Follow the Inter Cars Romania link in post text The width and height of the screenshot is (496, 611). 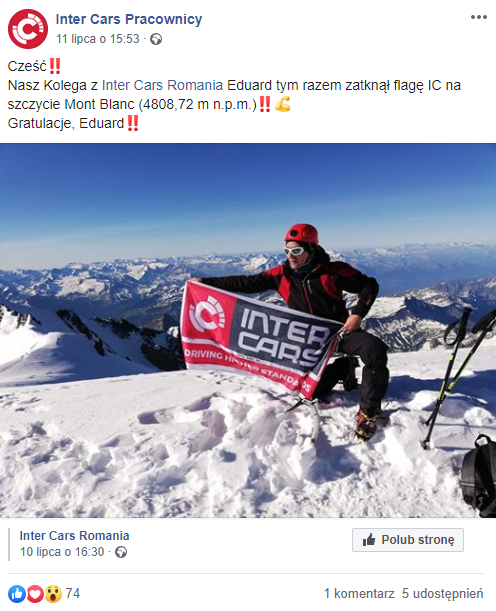pyautogui.click(x=162, y=85)
